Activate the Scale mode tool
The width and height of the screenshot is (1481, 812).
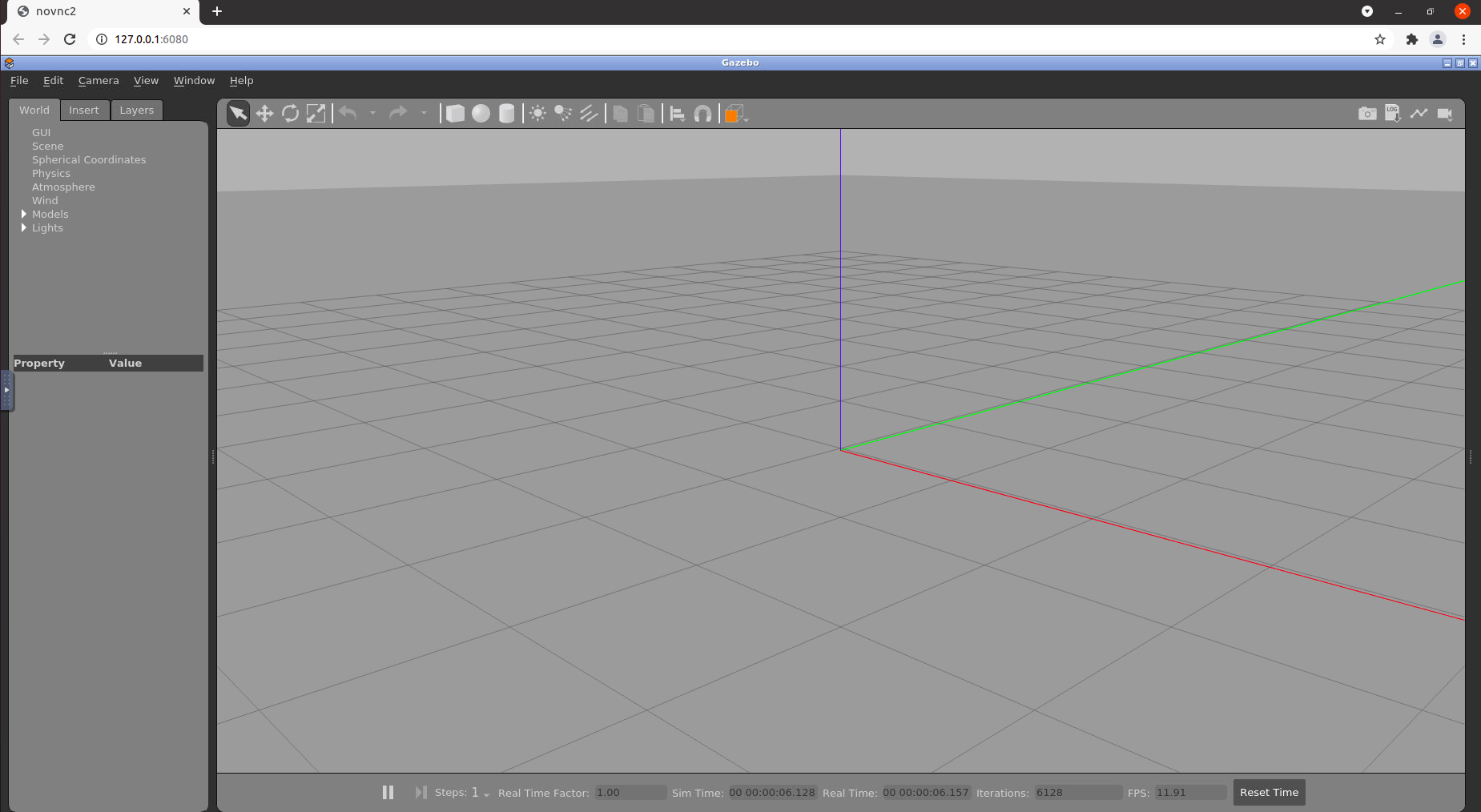316,114
